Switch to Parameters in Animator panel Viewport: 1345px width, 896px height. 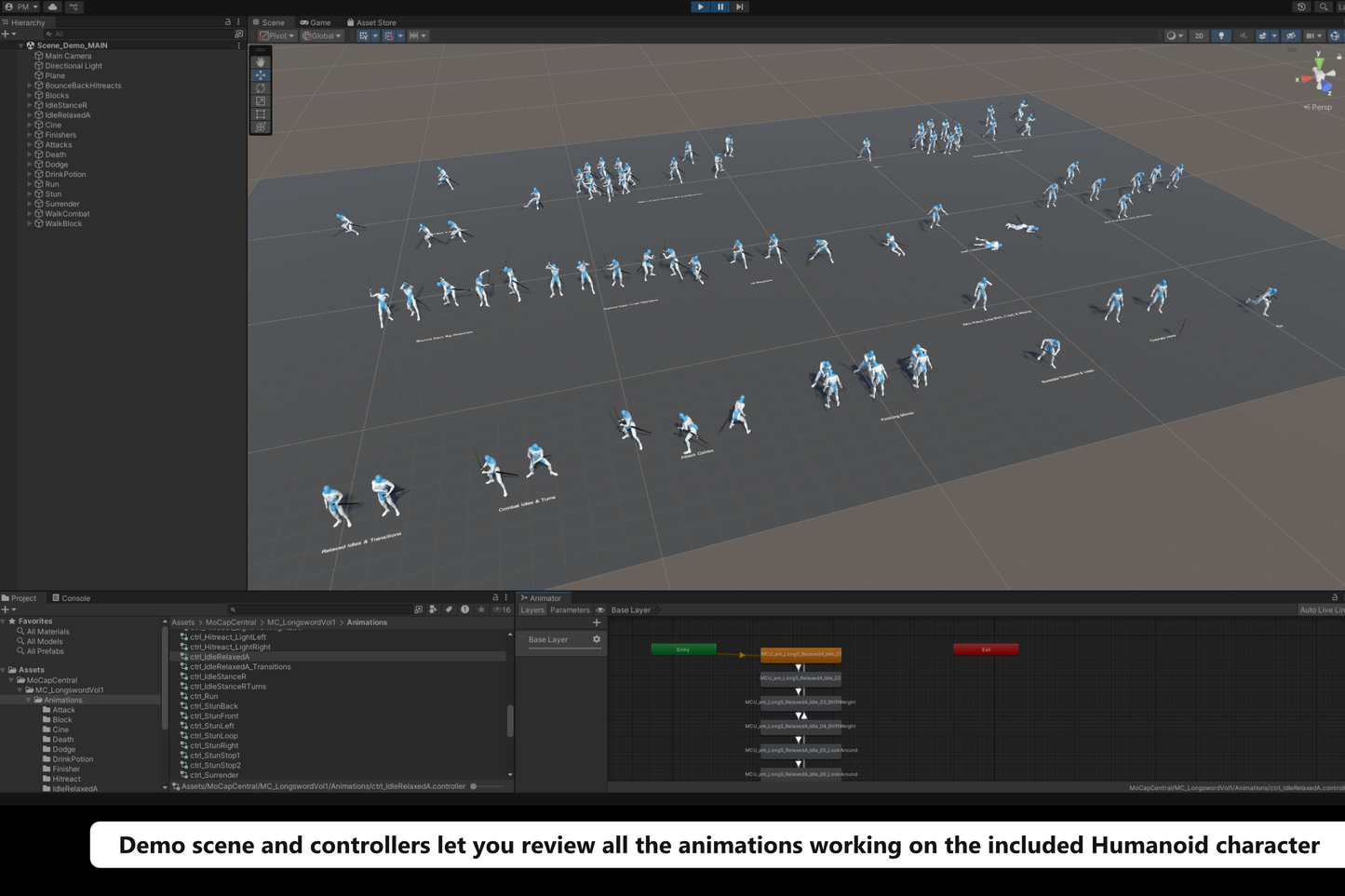(x=570, y=610)
